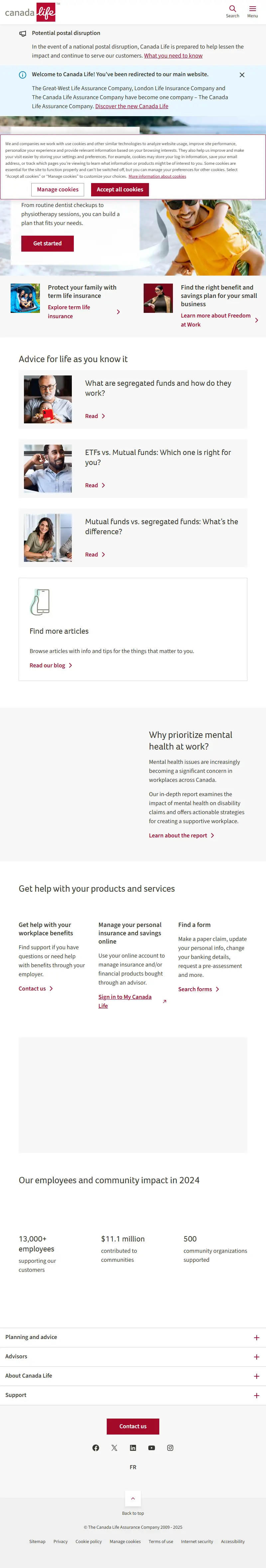266x1568 pixels.
Task: Click the Back to top arrow
Action: [x=133, y=1498]
